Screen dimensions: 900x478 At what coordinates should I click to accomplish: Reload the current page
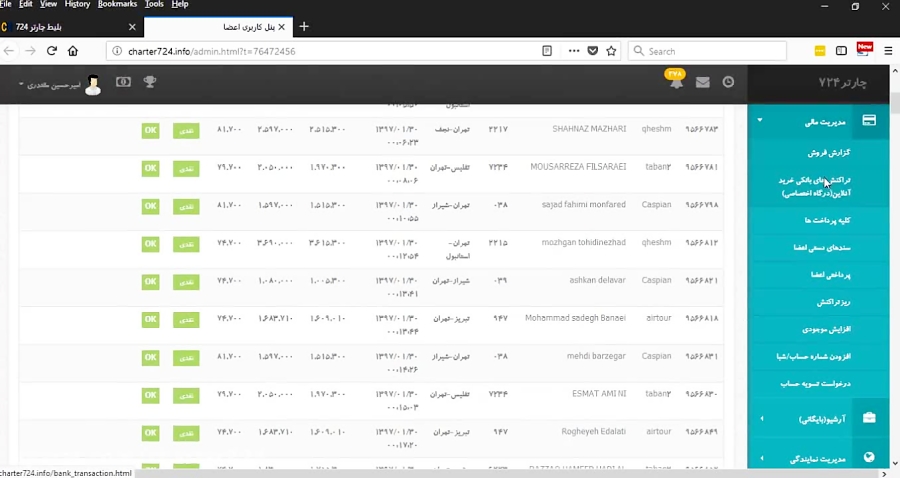coord(52,50)
